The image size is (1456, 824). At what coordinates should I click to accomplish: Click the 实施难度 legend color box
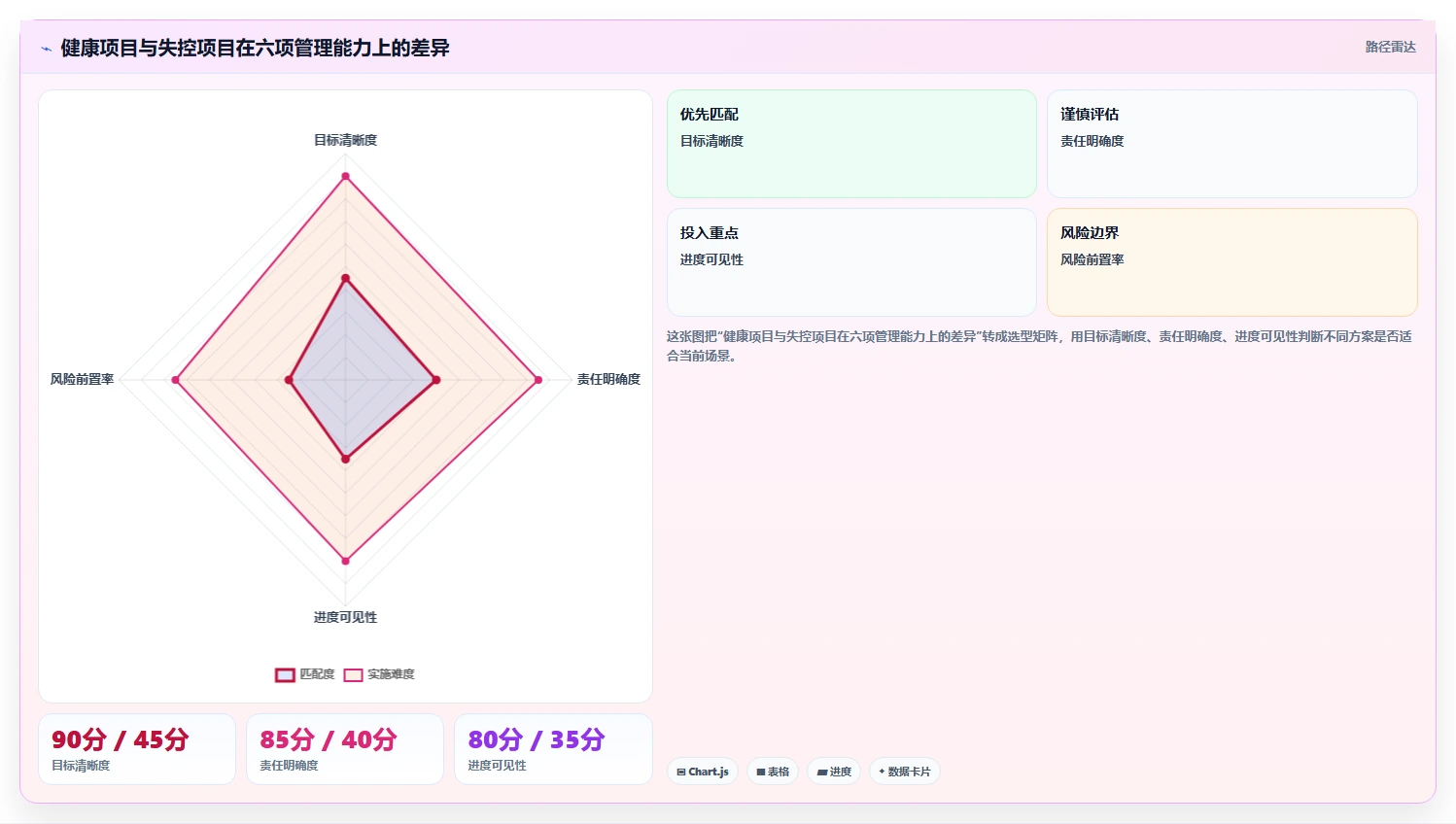pyautogui.click(x=353, y=675)
